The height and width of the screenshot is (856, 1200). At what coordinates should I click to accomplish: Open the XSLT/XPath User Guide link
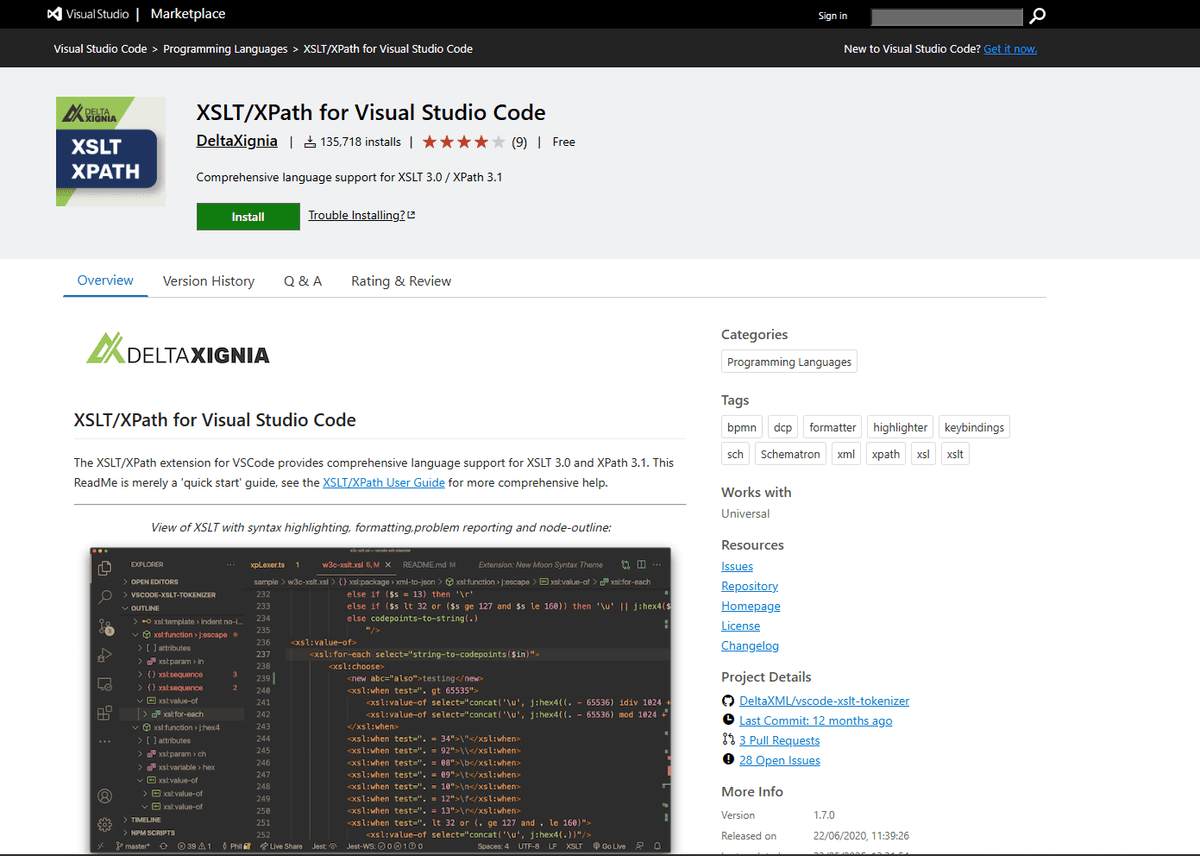[x=384, y=482]
